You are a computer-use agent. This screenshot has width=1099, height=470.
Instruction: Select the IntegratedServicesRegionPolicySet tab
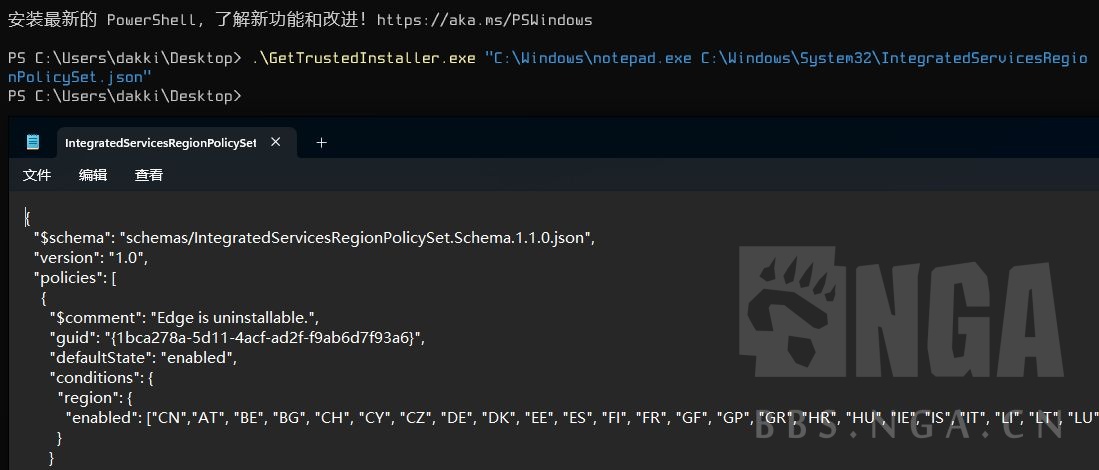[160, 142]
